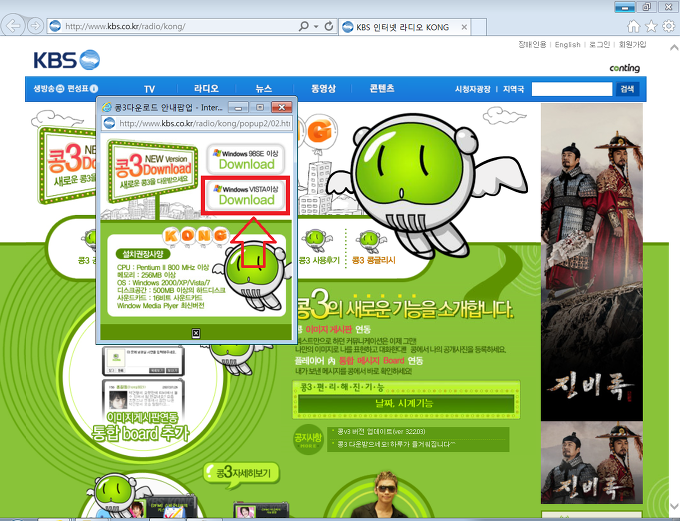Image resolution: width=680 pixels, height=521 pixels.
Task: Open notice 콩v3 버전 업데이트(ver 3.2.2.03)
Action: tap(382, 432)
